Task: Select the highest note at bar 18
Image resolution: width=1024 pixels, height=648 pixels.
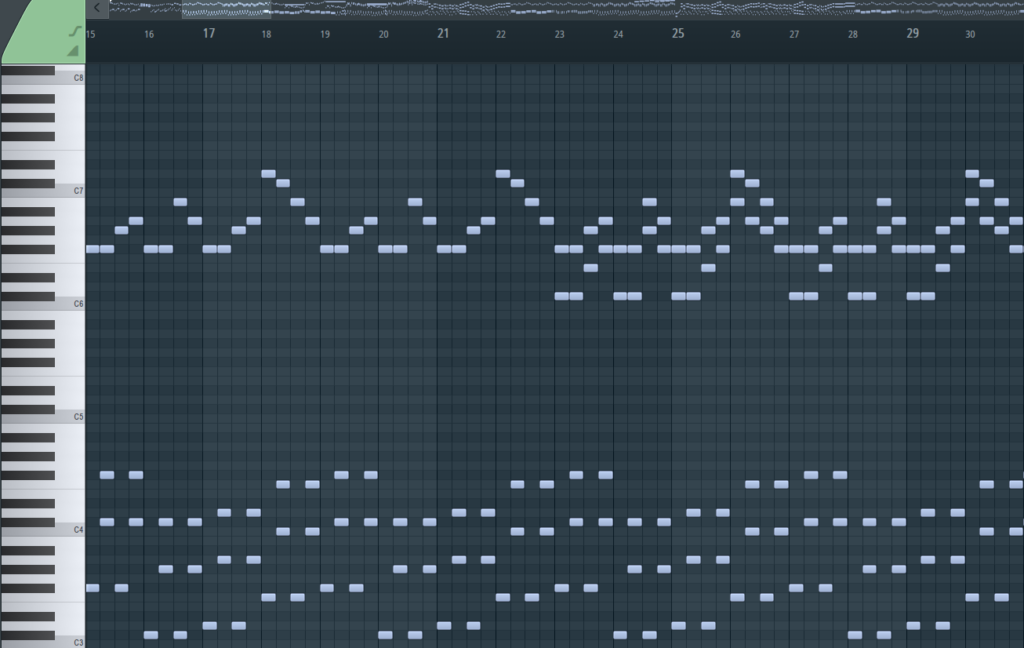Action: pos(268,174)
